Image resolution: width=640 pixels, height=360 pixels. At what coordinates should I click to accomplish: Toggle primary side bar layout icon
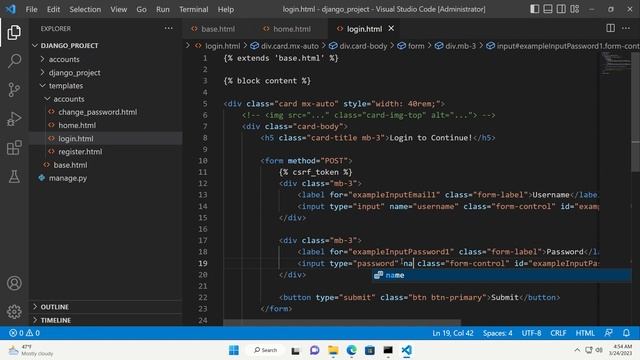(x=534, y=9)
